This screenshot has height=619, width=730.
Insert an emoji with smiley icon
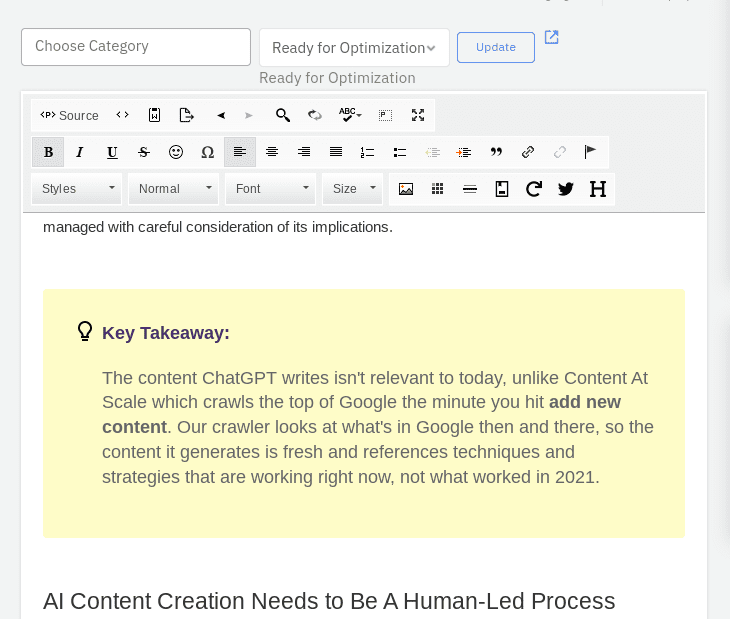176,152
